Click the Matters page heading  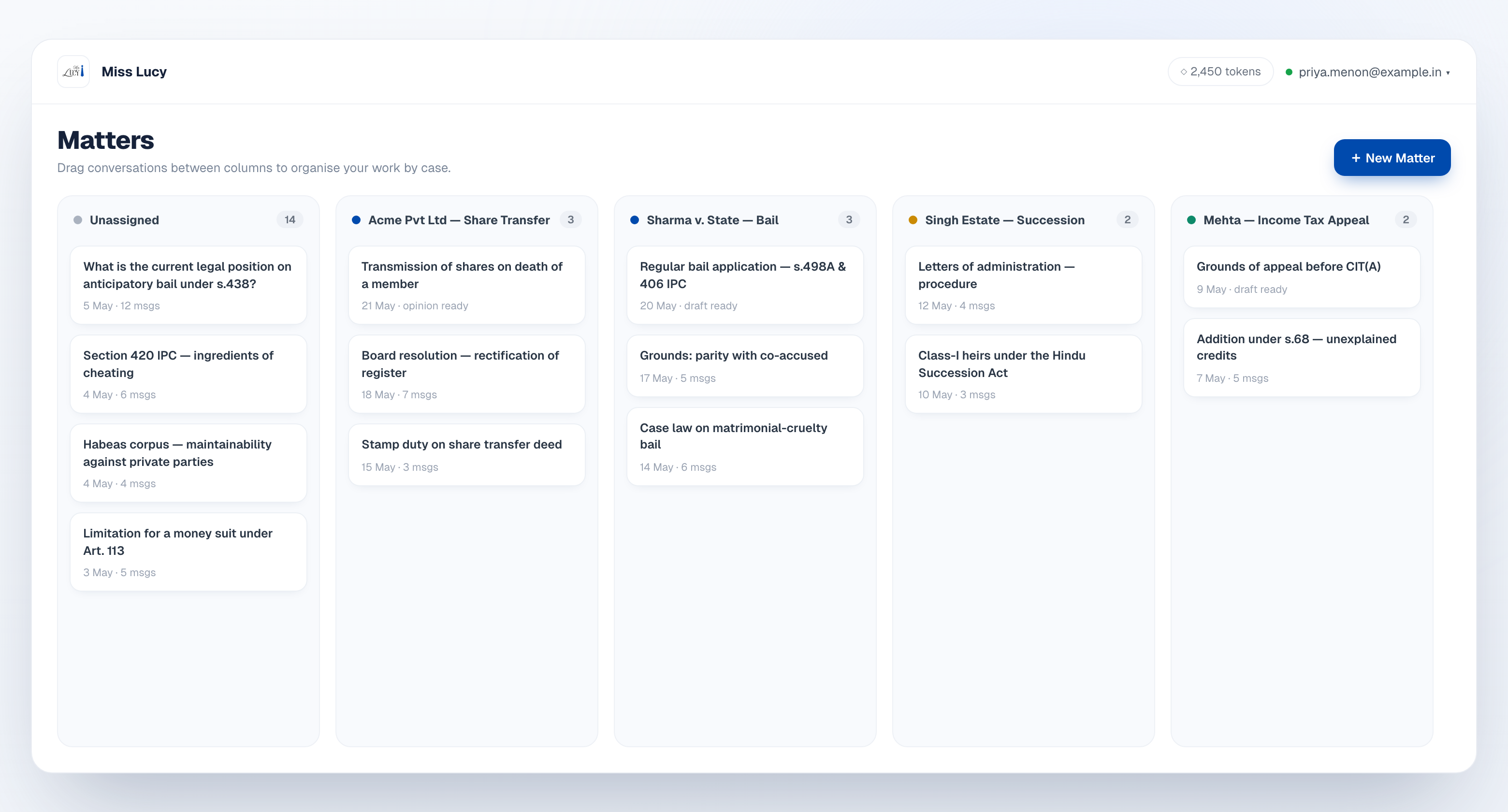106,140
